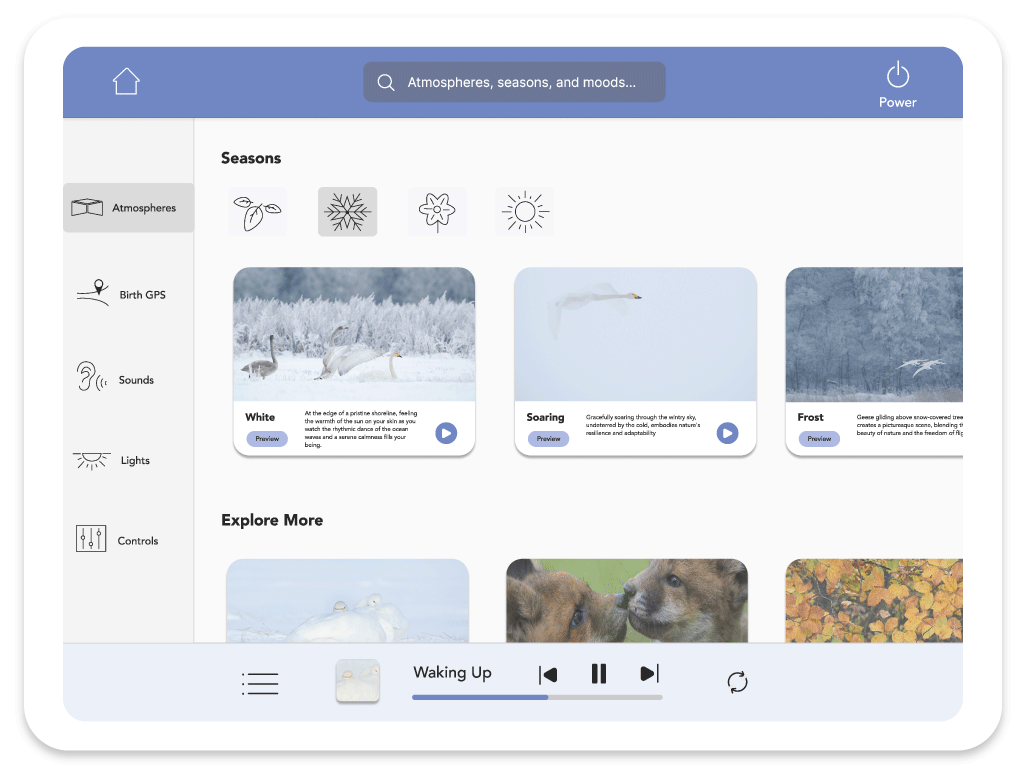Play the Soaring atmosphere
The height and width of the screenshot is (768, 1024).
(x=727, y=433)
